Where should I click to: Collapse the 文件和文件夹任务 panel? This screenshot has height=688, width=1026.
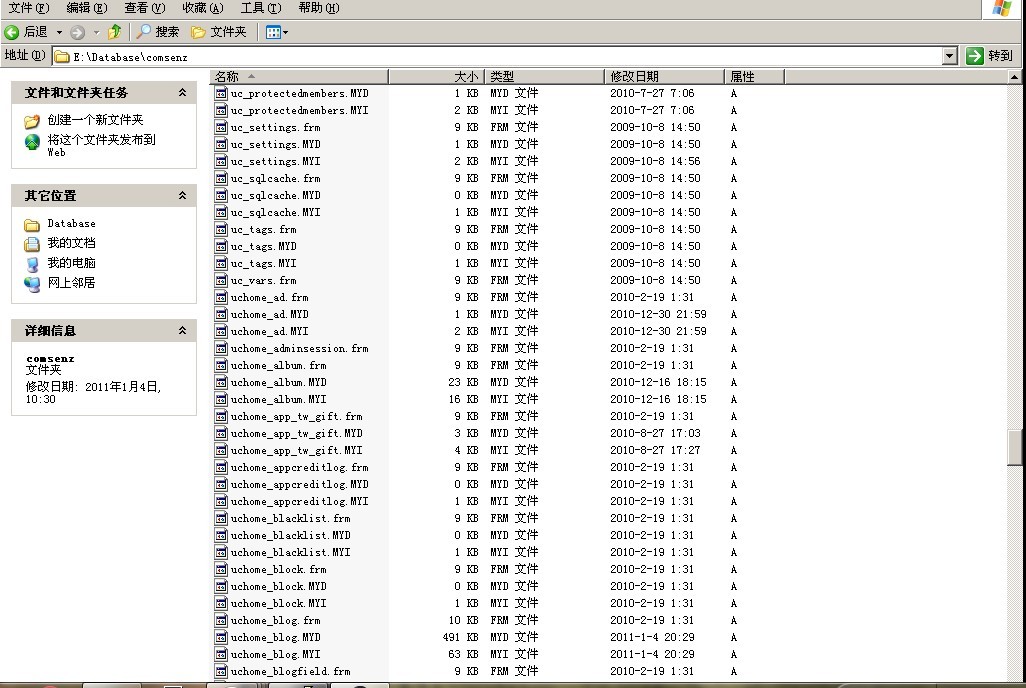[x=183, y=92]
